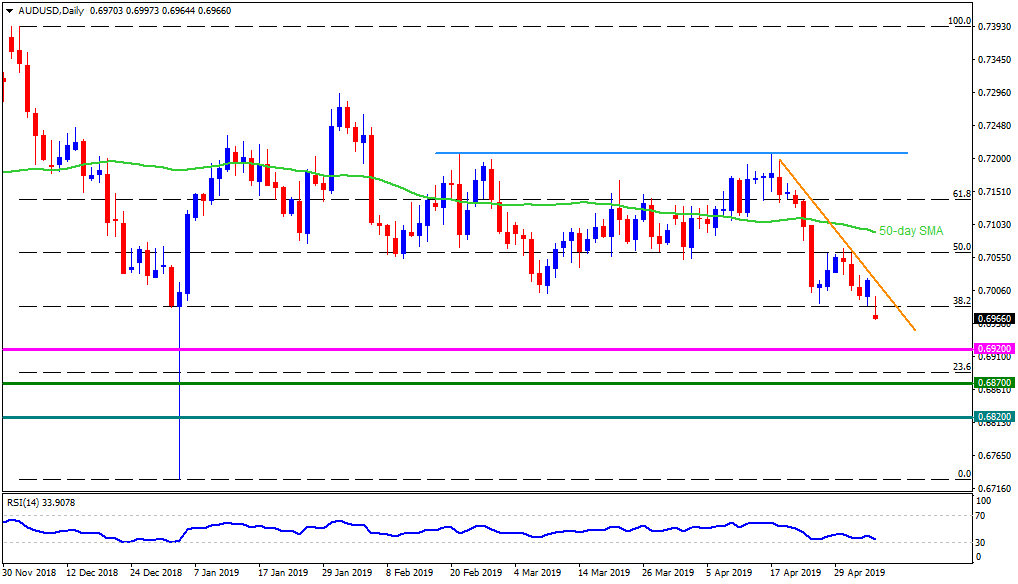Select the 38.2 Fibonacci level label

(961, 300)
